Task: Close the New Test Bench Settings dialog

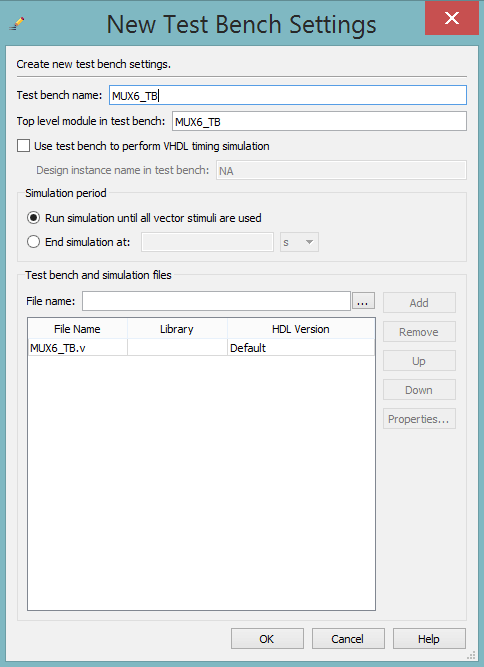Action: tap(452, 18)
